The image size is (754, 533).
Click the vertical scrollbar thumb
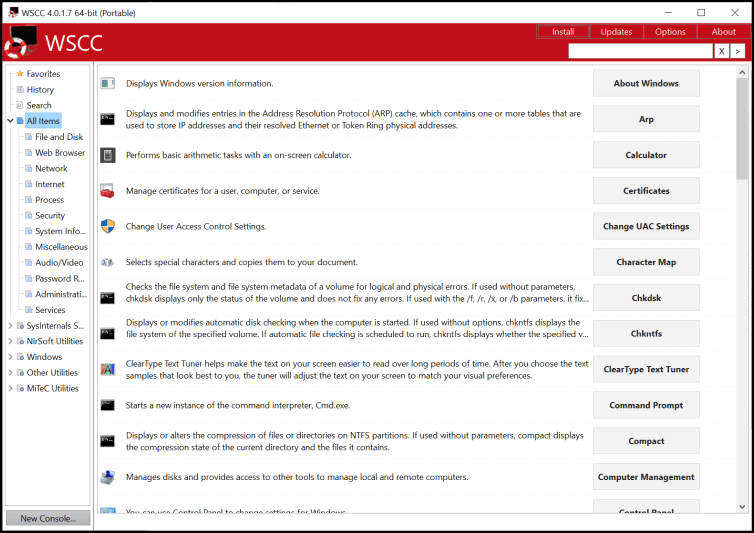pyautogui.click(x=742, y=129)
